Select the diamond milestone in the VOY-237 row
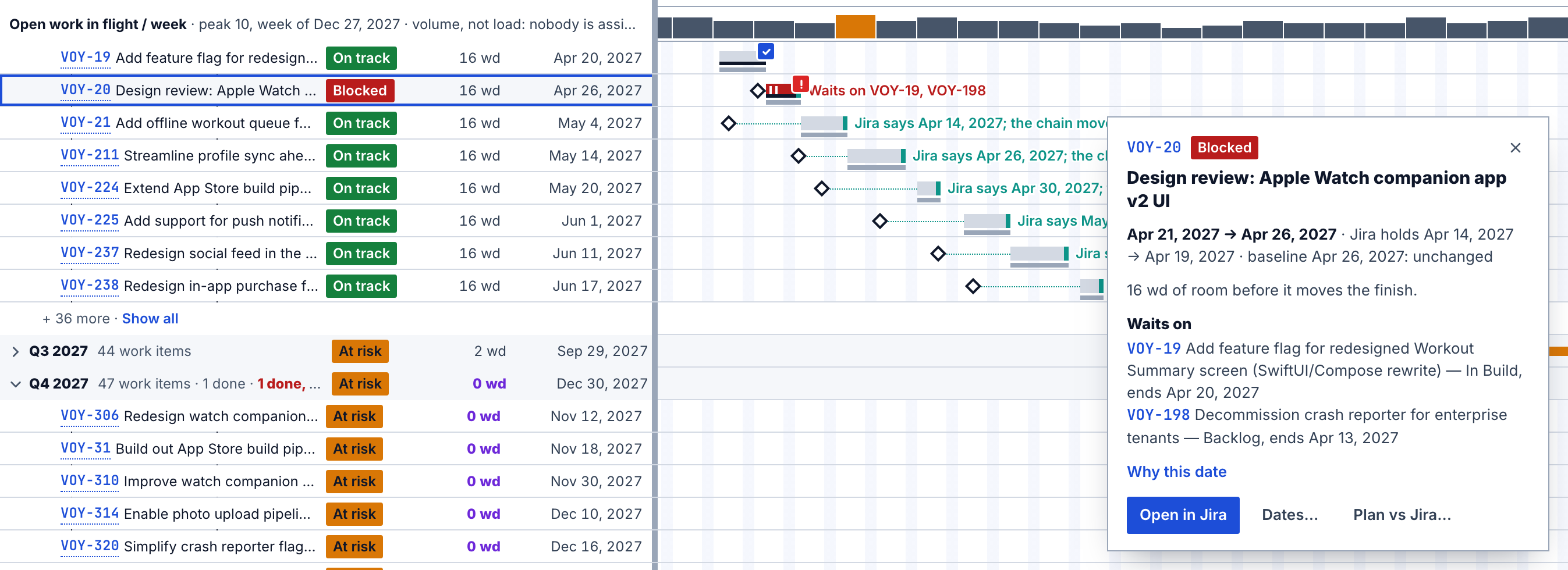 (938, 254)
